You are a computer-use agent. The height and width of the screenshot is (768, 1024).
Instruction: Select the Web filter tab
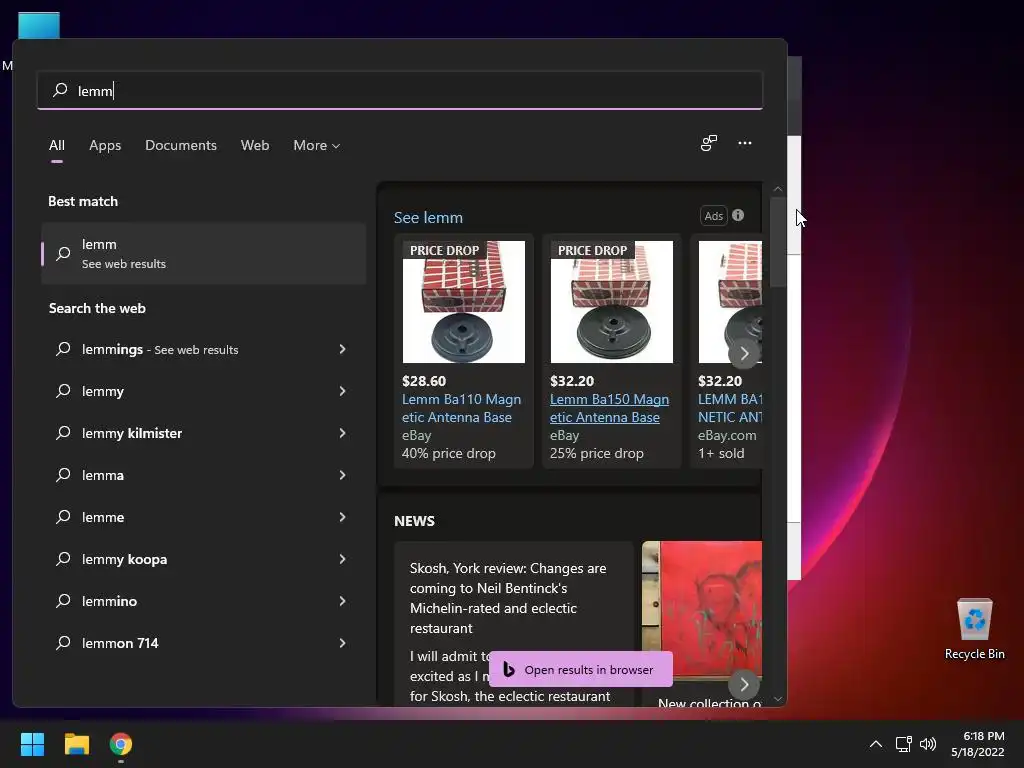pyautogui.click(x=255, y=145)
